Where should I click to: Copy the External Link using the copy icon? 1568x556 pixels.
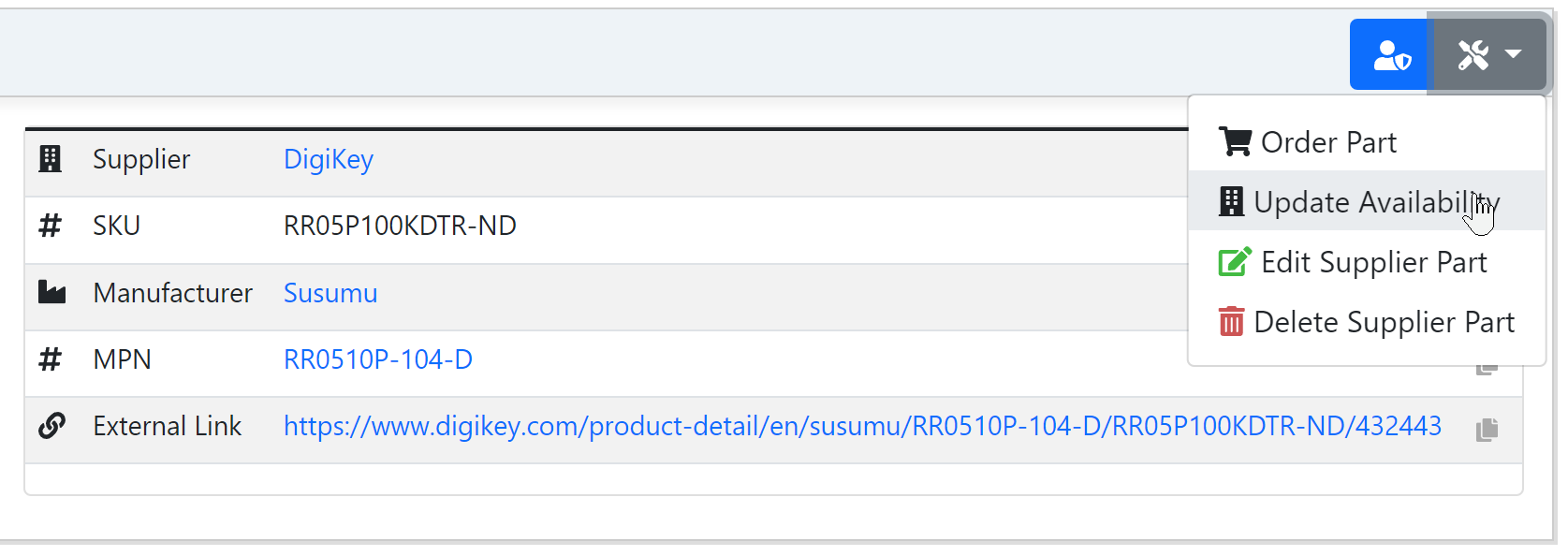pyautogui.click(x=1487, y=430)
